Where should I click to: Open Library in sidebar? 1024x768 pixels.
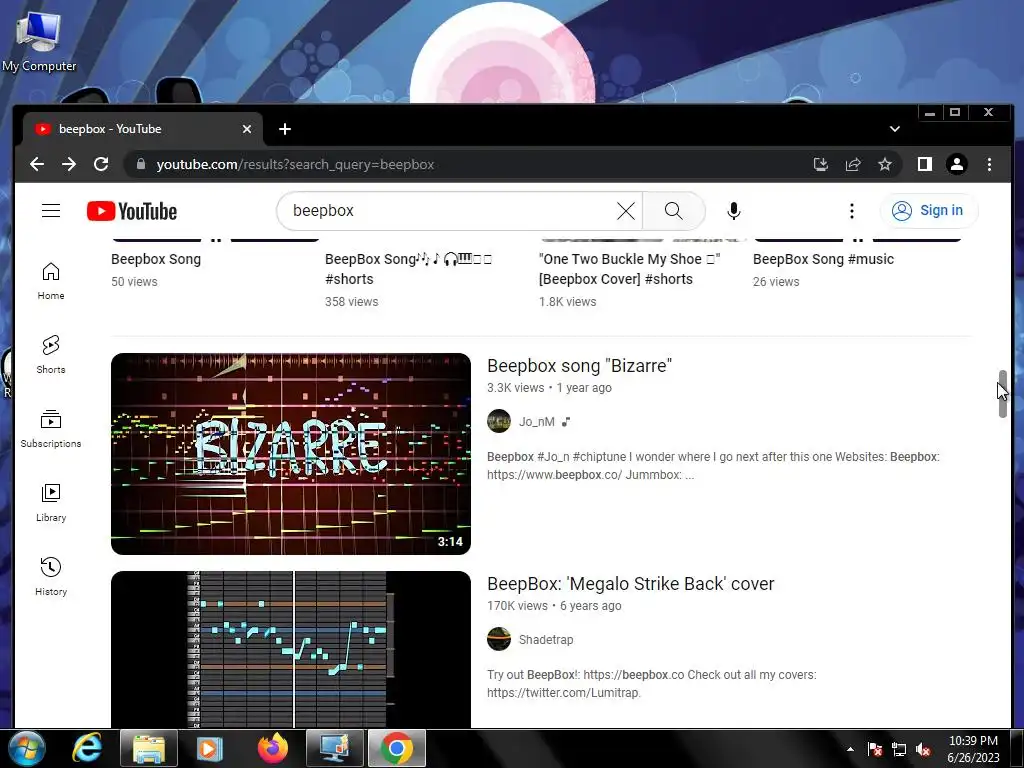pyautogui.click(x=51, y=502)
